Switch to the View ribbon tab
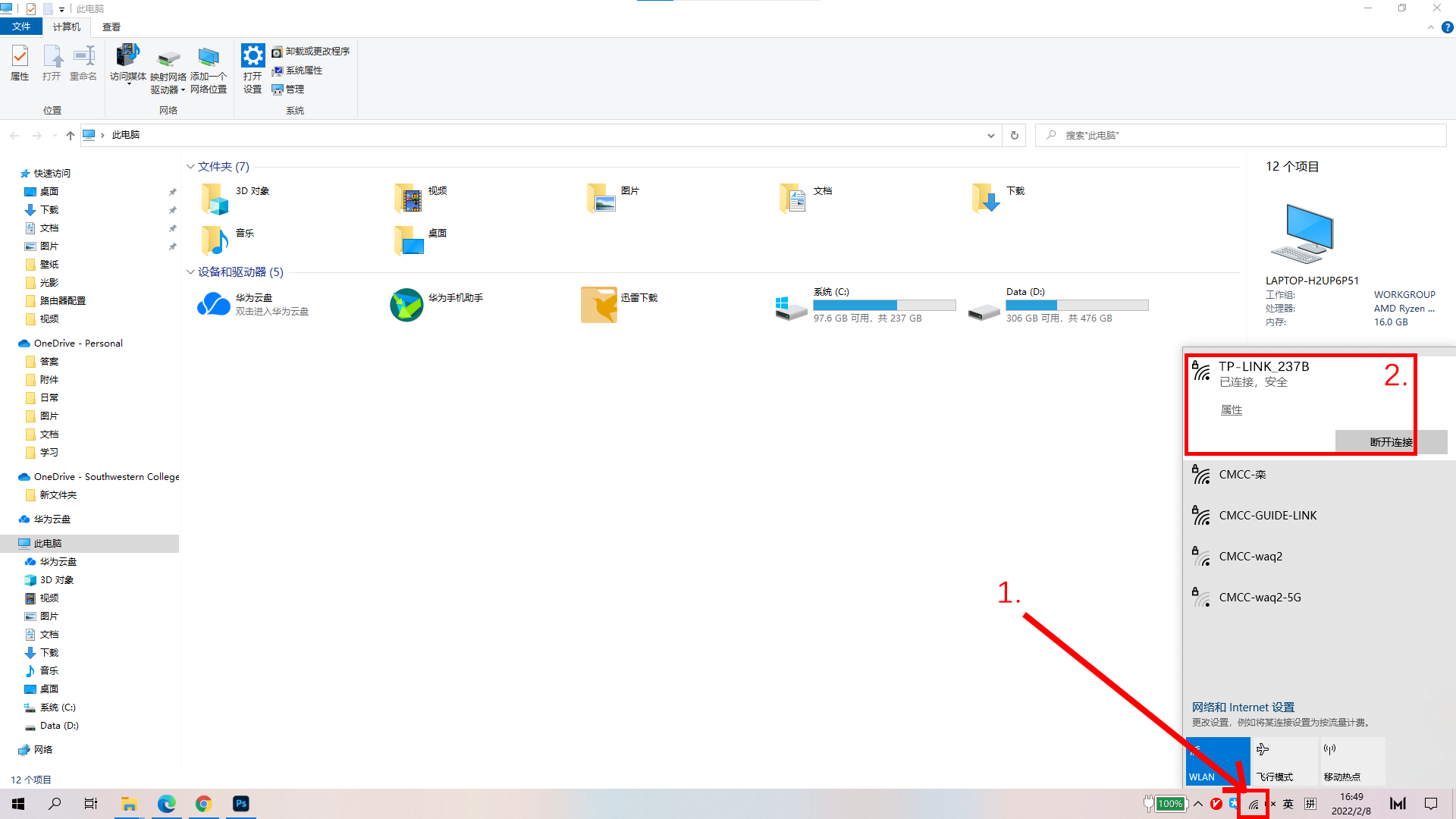 point(111,27)
